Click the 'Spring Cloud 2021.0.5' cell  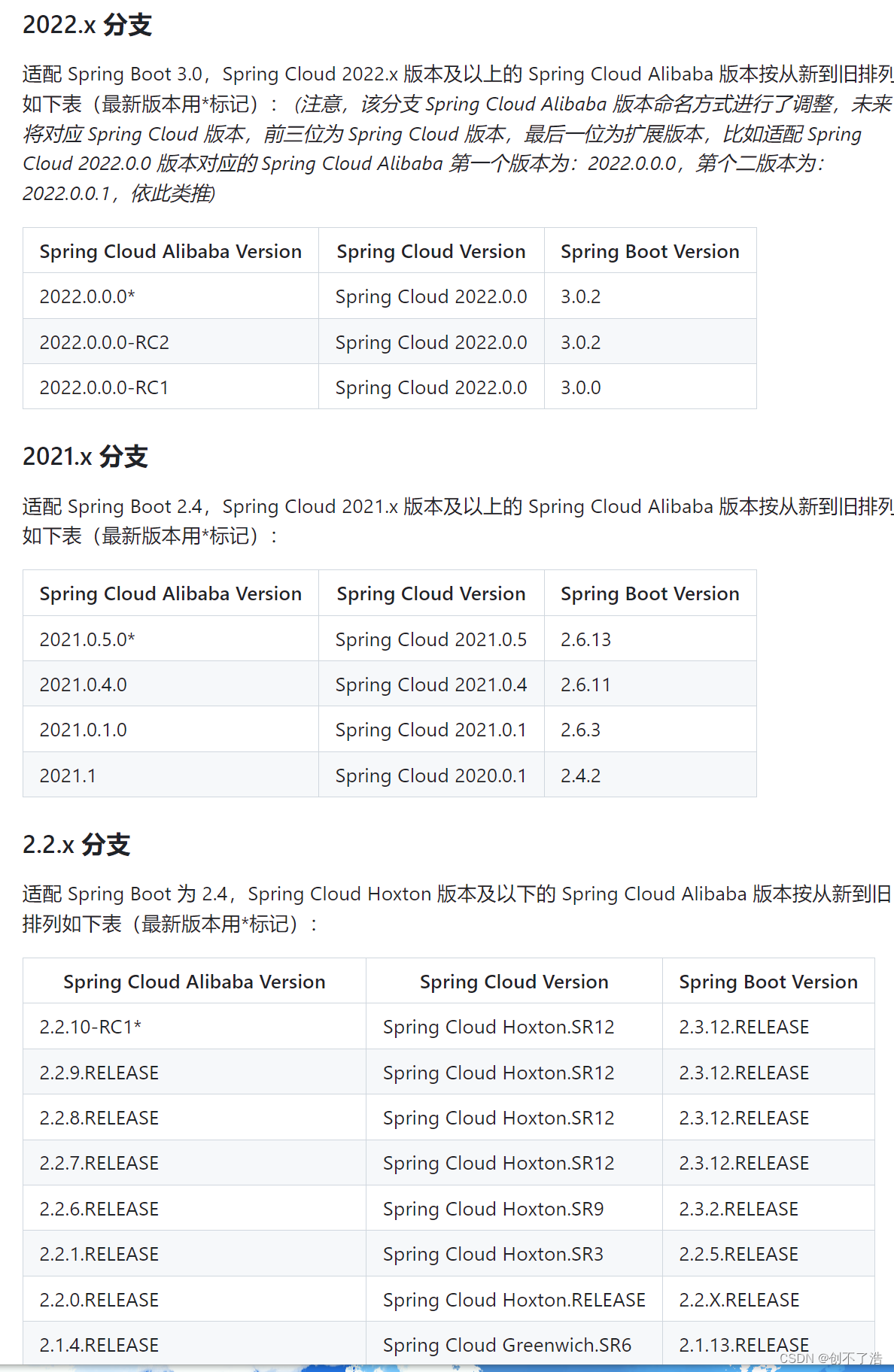[431, 639]
